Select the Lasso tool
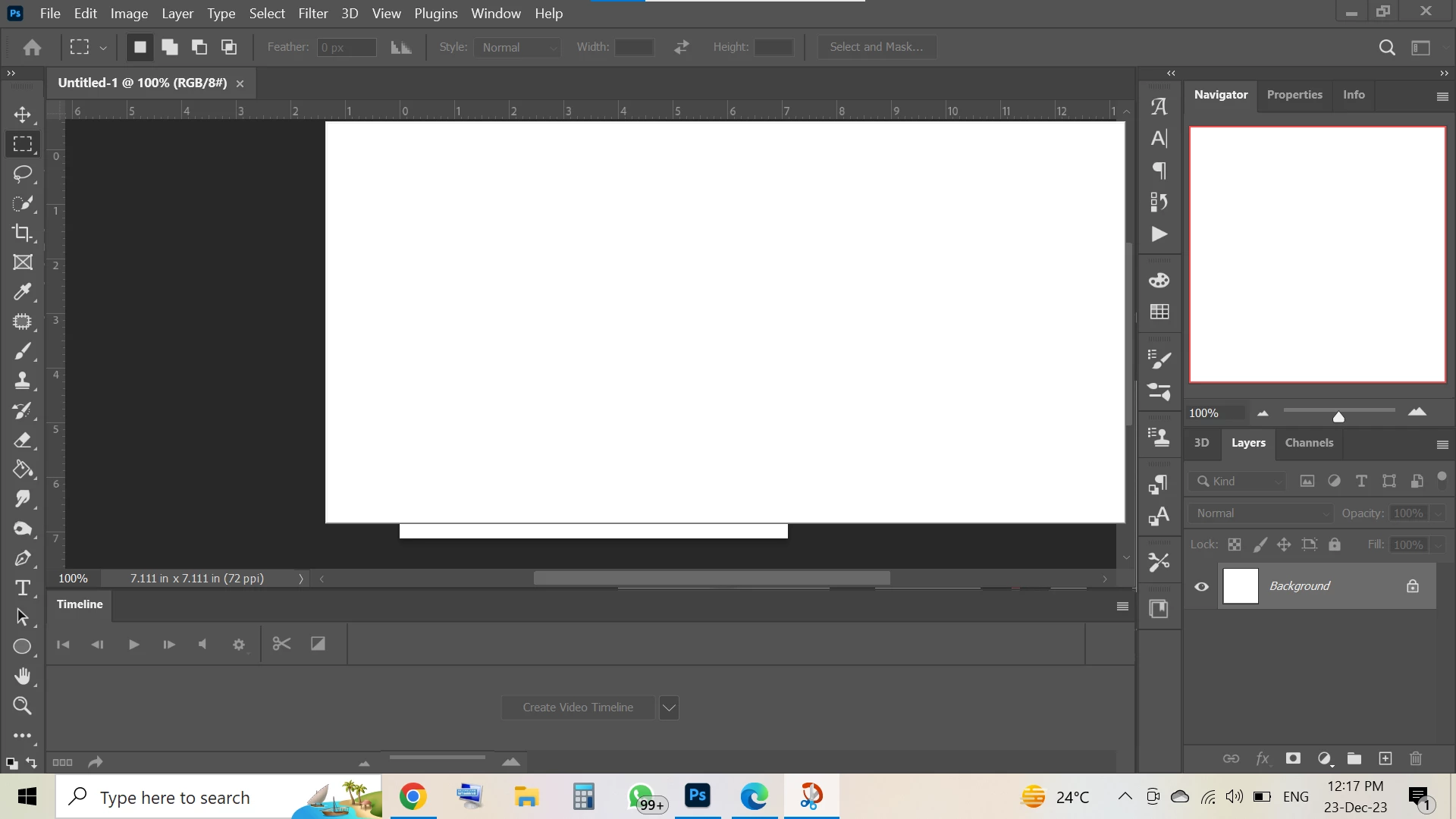 point(22,174)
